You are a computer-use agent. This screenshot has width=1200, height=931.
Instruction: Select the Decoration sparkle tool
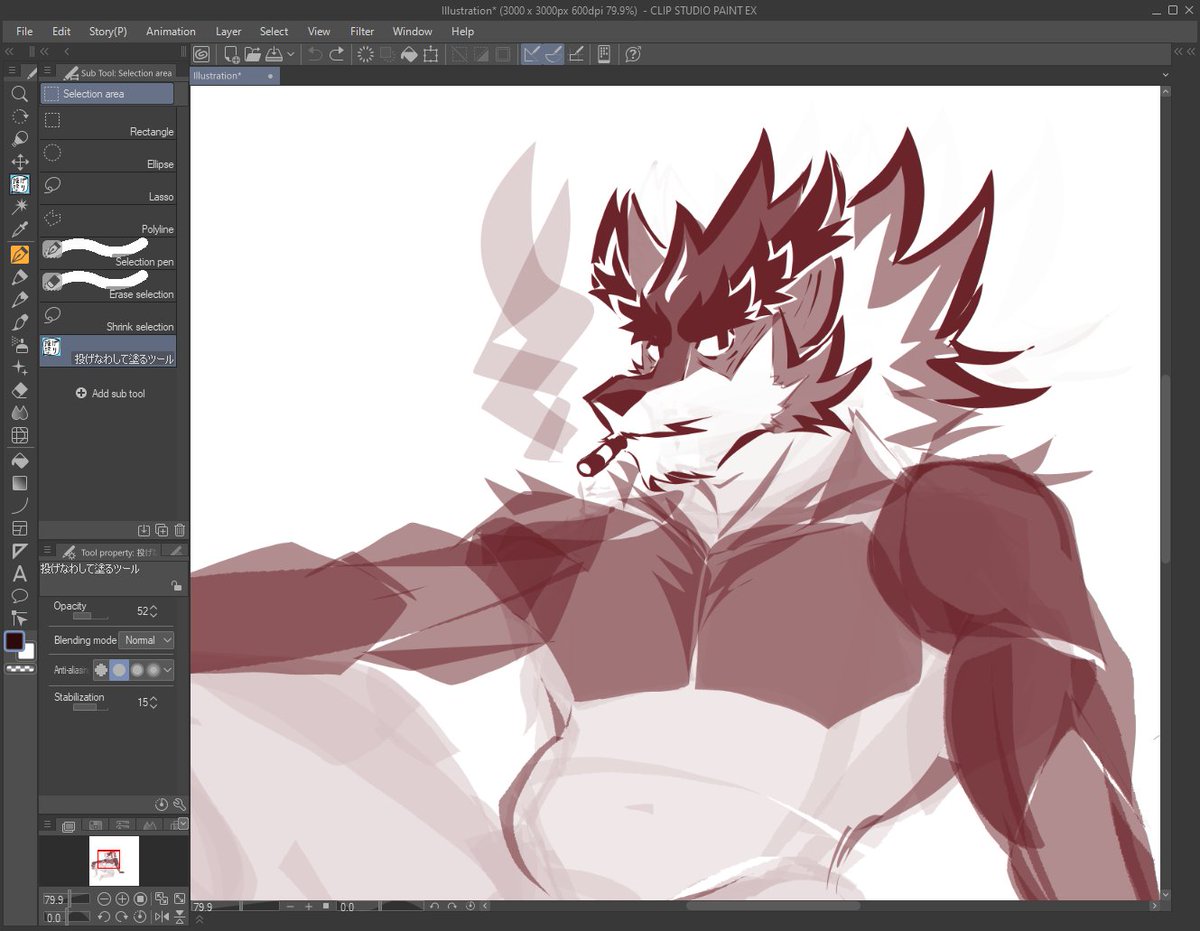(19, 368)
